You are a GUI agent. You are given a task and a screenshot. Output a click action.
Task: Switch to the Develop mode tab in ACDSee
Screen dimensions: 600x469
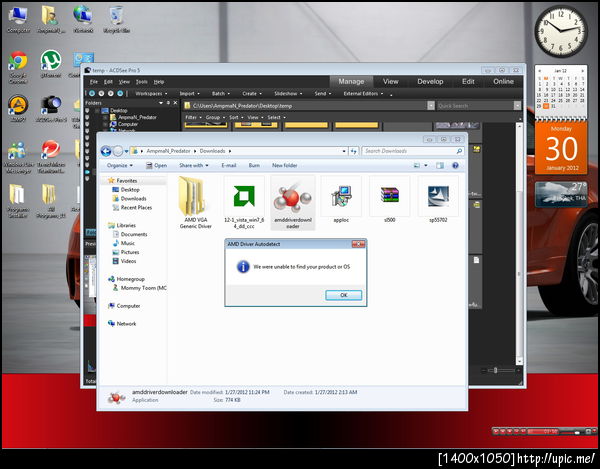pos(430,81)
